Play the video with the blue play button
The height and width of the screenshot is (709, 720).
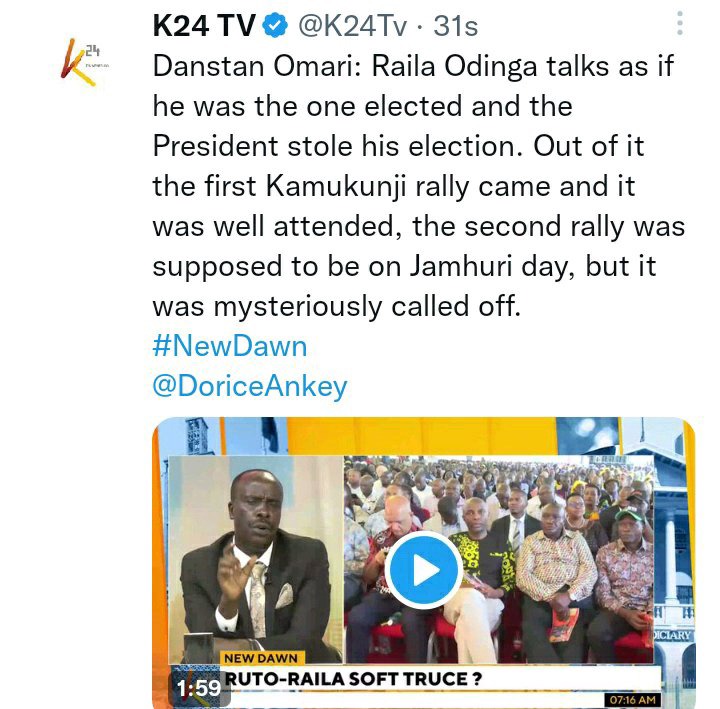coord(423,570)
